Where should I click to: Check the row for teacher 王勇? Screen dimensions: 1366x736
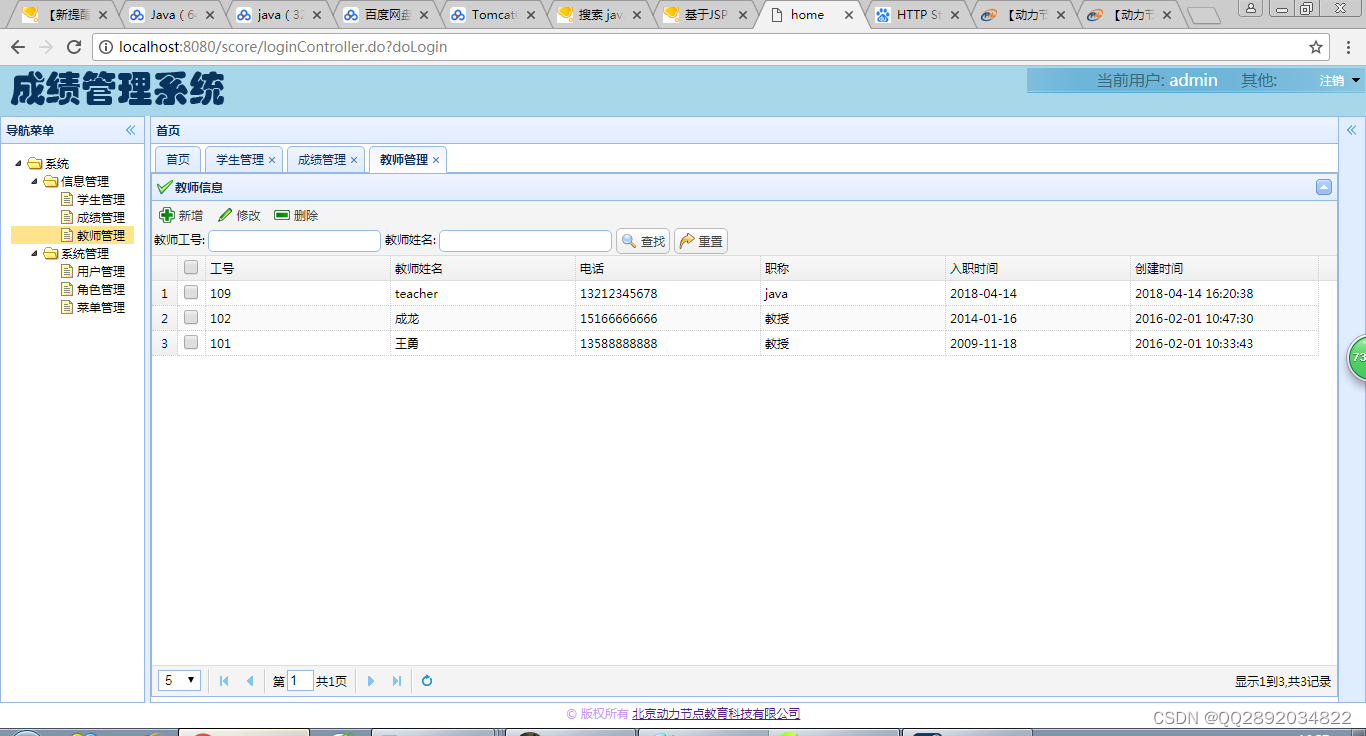[191, 342]
